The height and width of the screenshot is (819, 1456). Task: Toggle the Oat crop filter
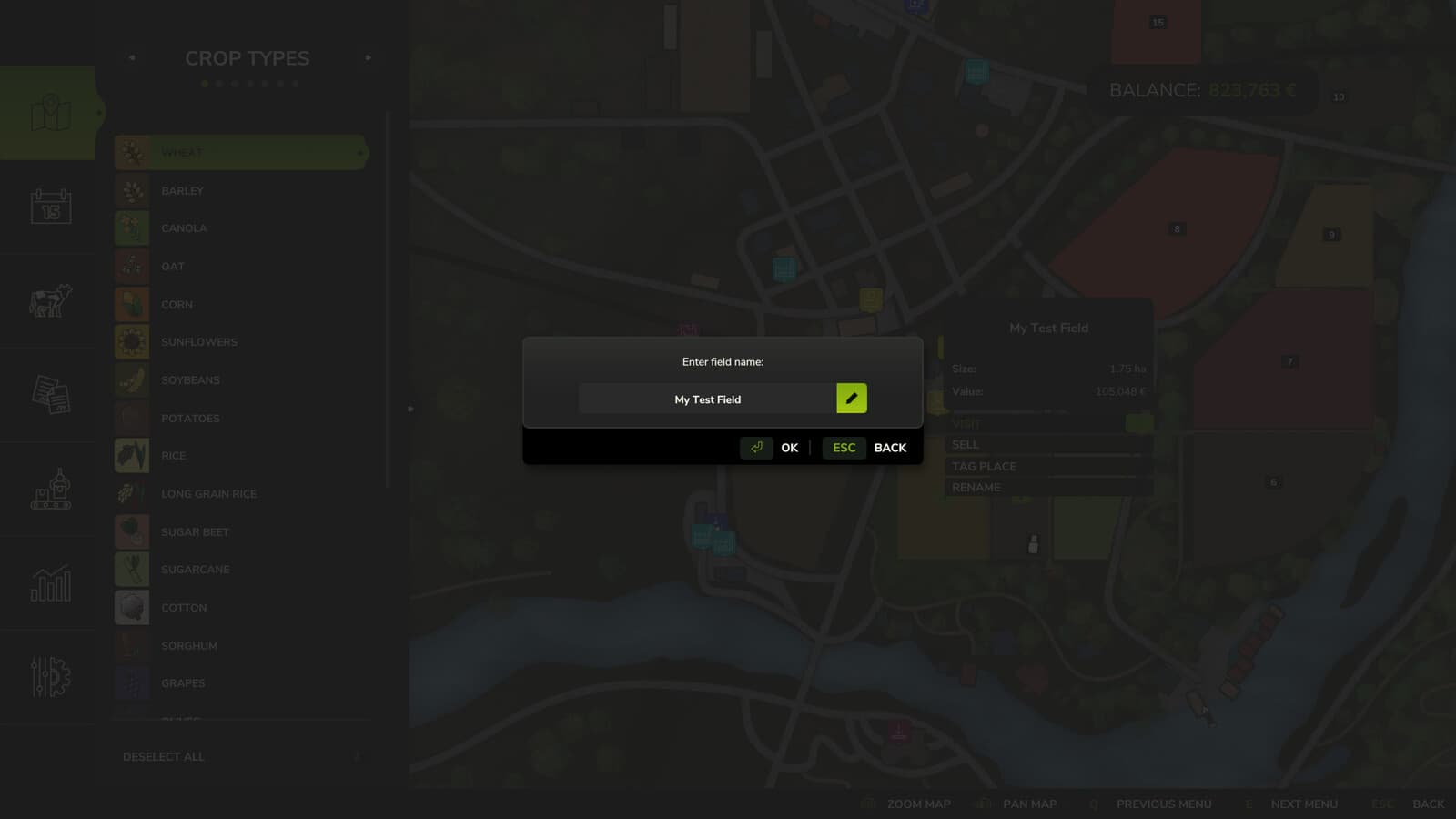(241, 266)
